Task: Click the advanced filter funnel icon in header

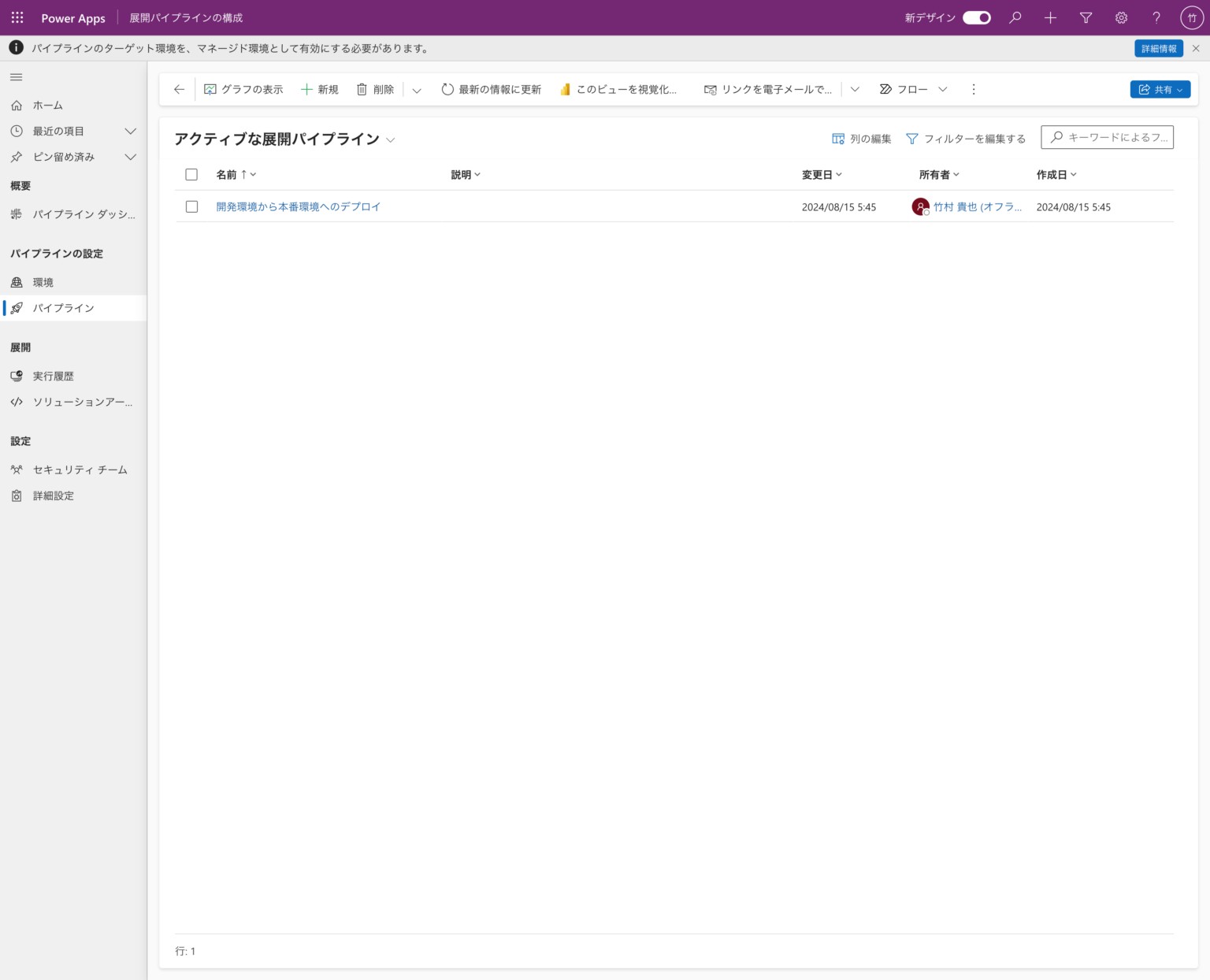Action: [1086, 17]
